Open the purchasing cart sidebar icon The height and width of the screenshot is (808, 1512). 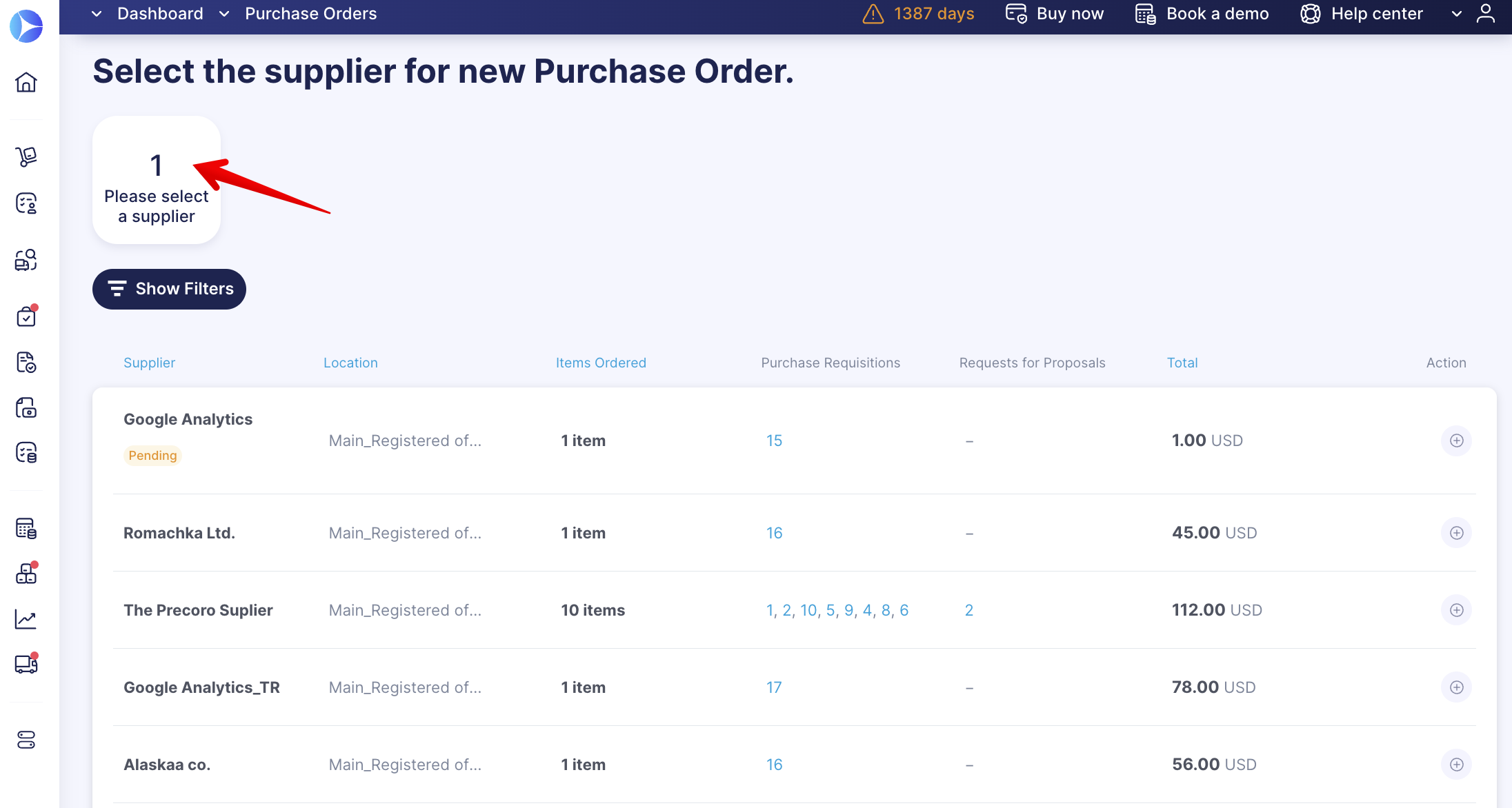26,156
